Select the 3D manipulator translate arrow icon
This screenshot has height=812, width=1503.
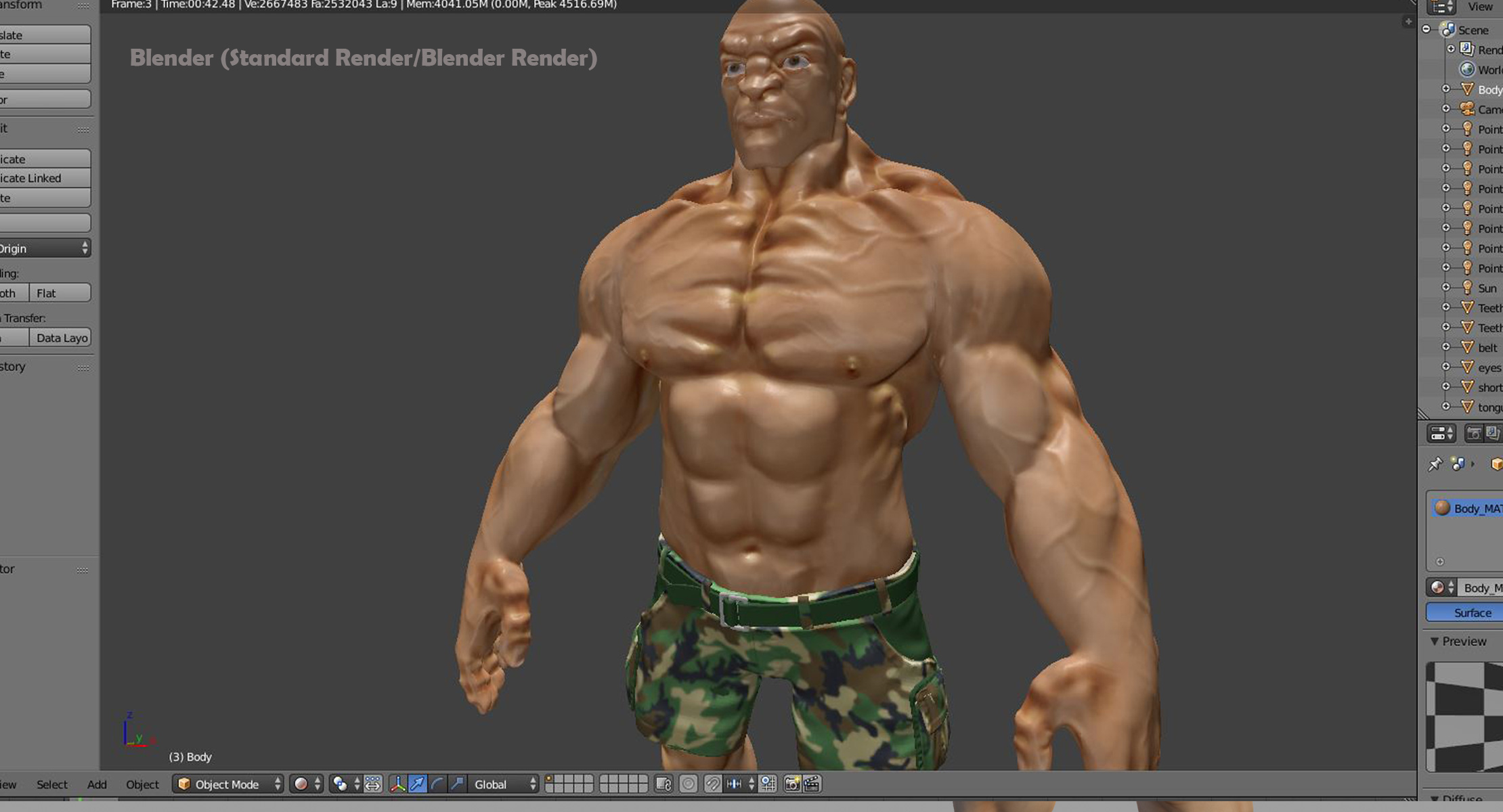(418, 784)
